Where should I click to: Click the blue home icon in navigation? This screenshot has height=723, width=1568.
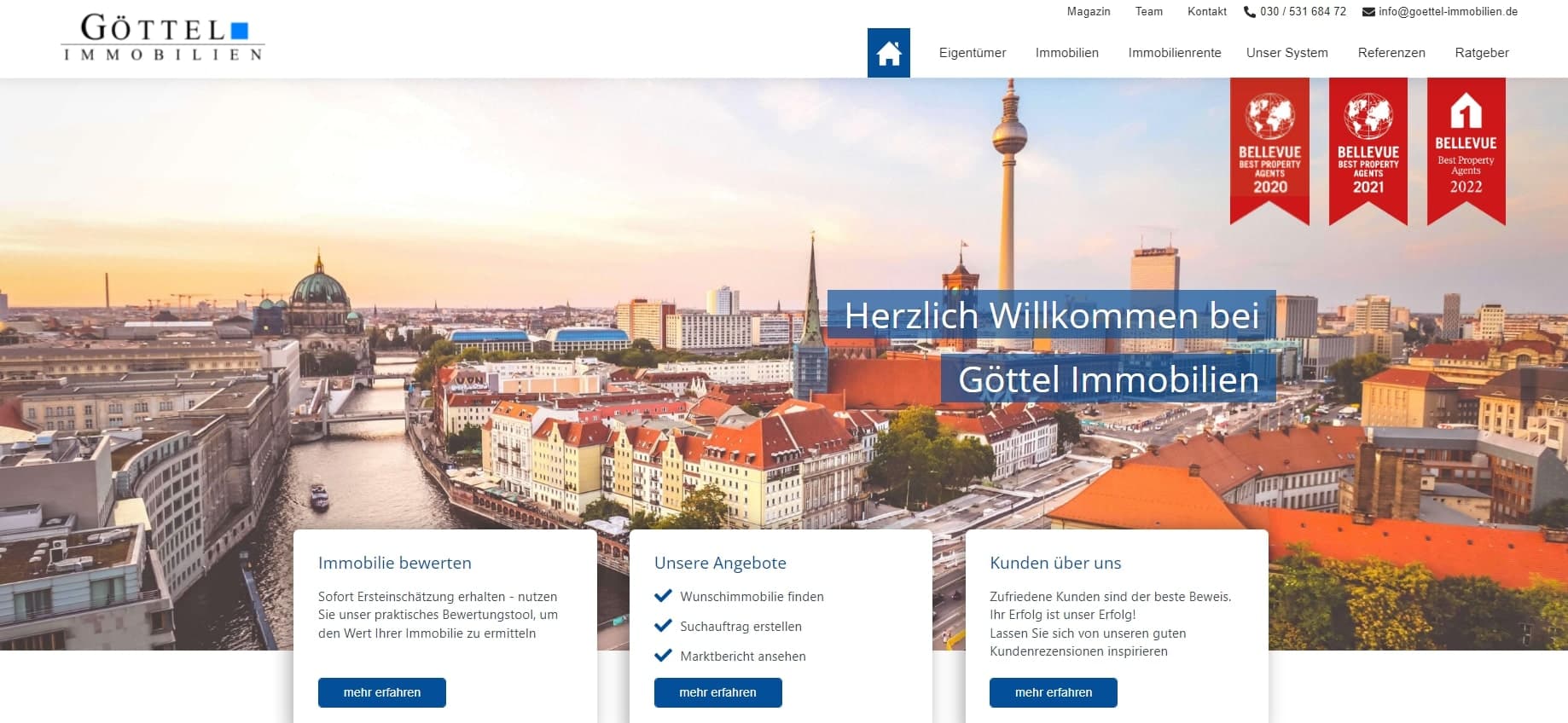tap(888, 53)
